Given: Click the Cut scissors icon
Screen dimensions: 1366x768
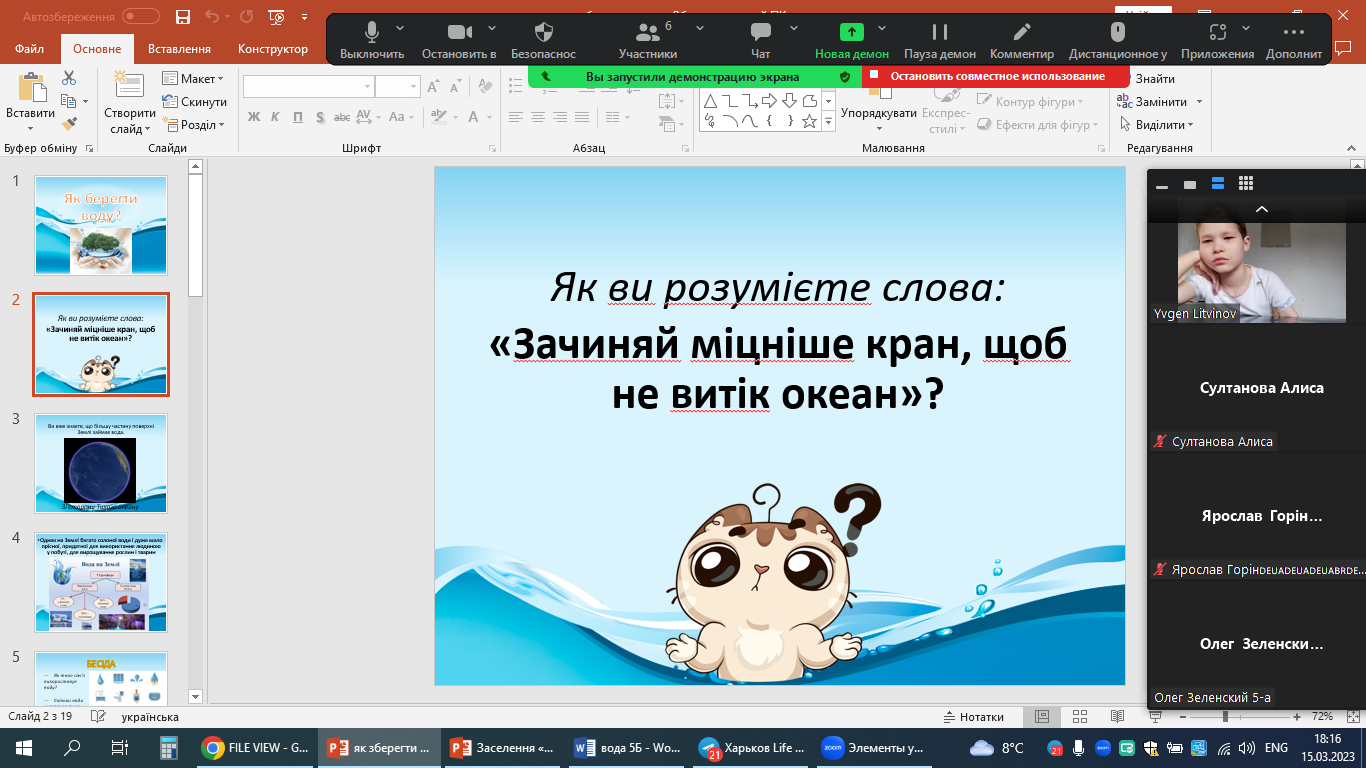Looking at the screenshot, I should pos(69,78).
